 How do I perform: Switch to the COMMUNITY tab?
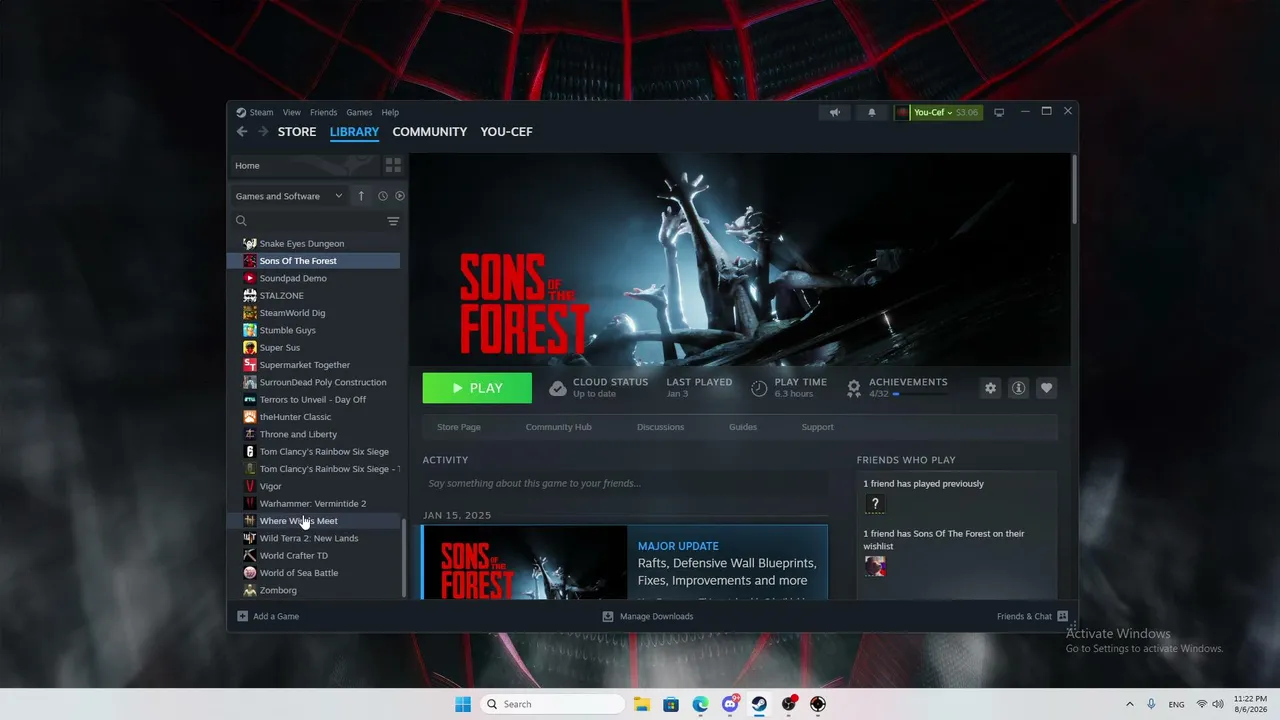430,132
